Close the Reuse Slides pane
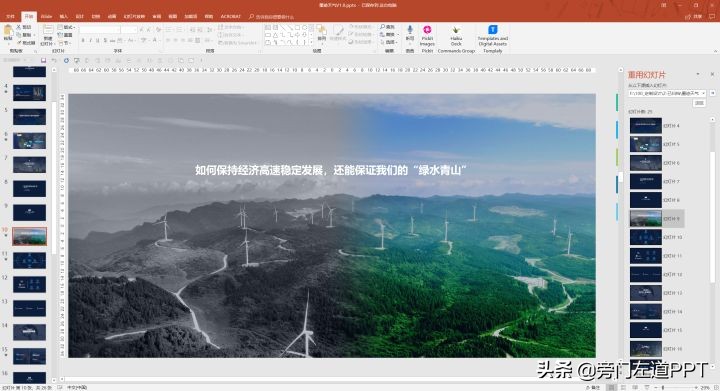Image resolution: width=720 pixels, height=391 pixels. point(712,74)
